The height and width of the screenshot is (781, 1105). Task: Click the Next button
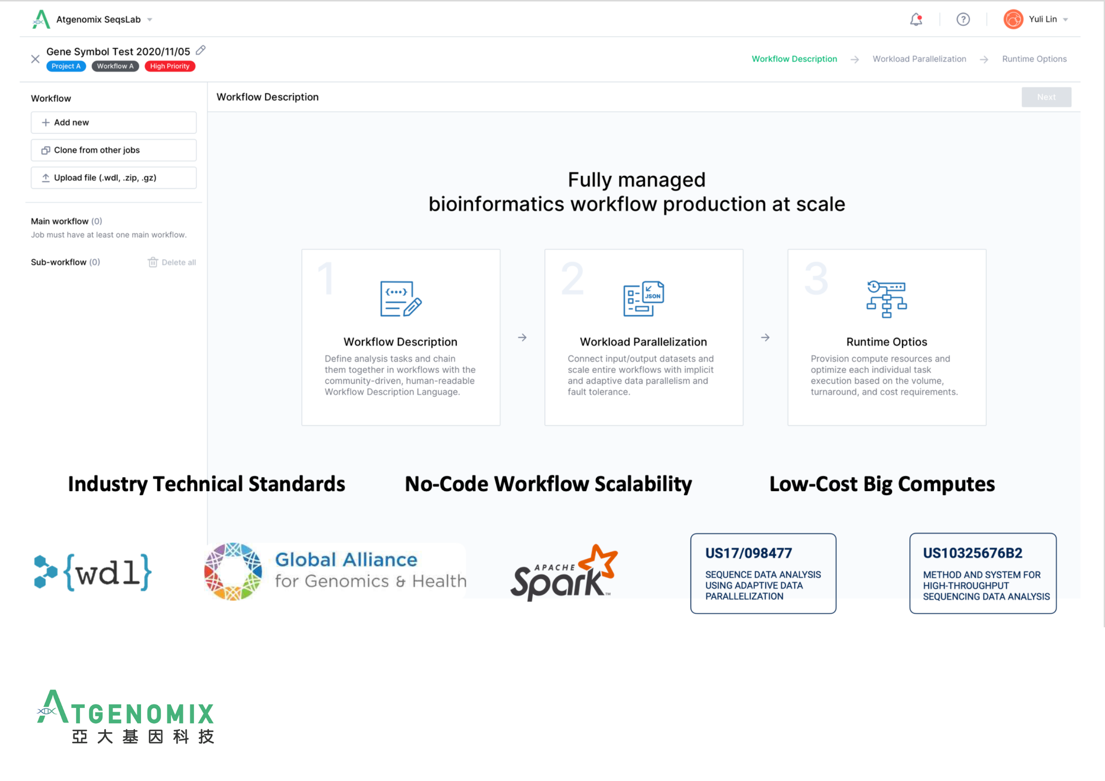[1047, 97]
